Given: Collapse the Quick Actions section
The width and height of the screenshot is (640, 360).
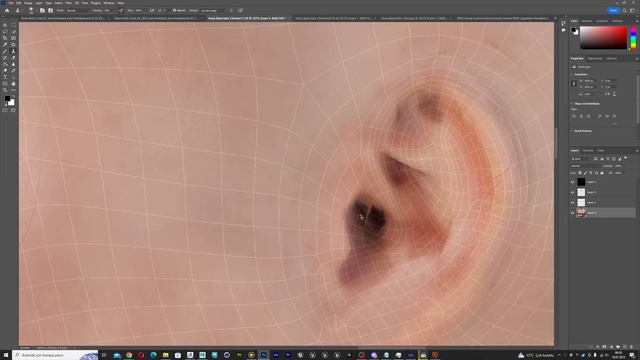Looking at the screenshot, I should [x=572, y=131].
